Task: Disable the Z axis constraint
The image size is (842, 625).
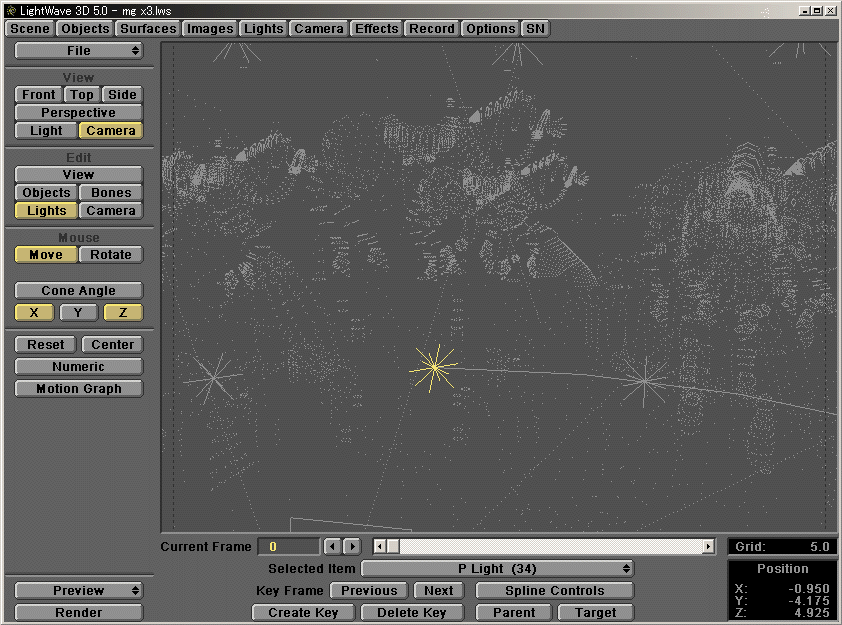Action: [123, 312]
